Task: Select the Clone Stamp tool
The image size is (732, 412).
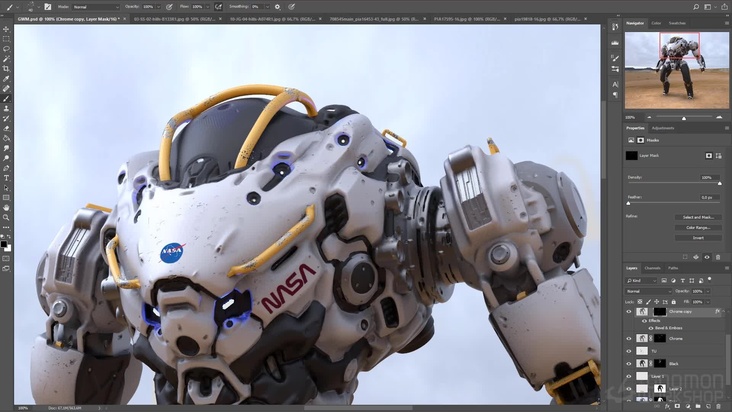Action: coord(6,108)
